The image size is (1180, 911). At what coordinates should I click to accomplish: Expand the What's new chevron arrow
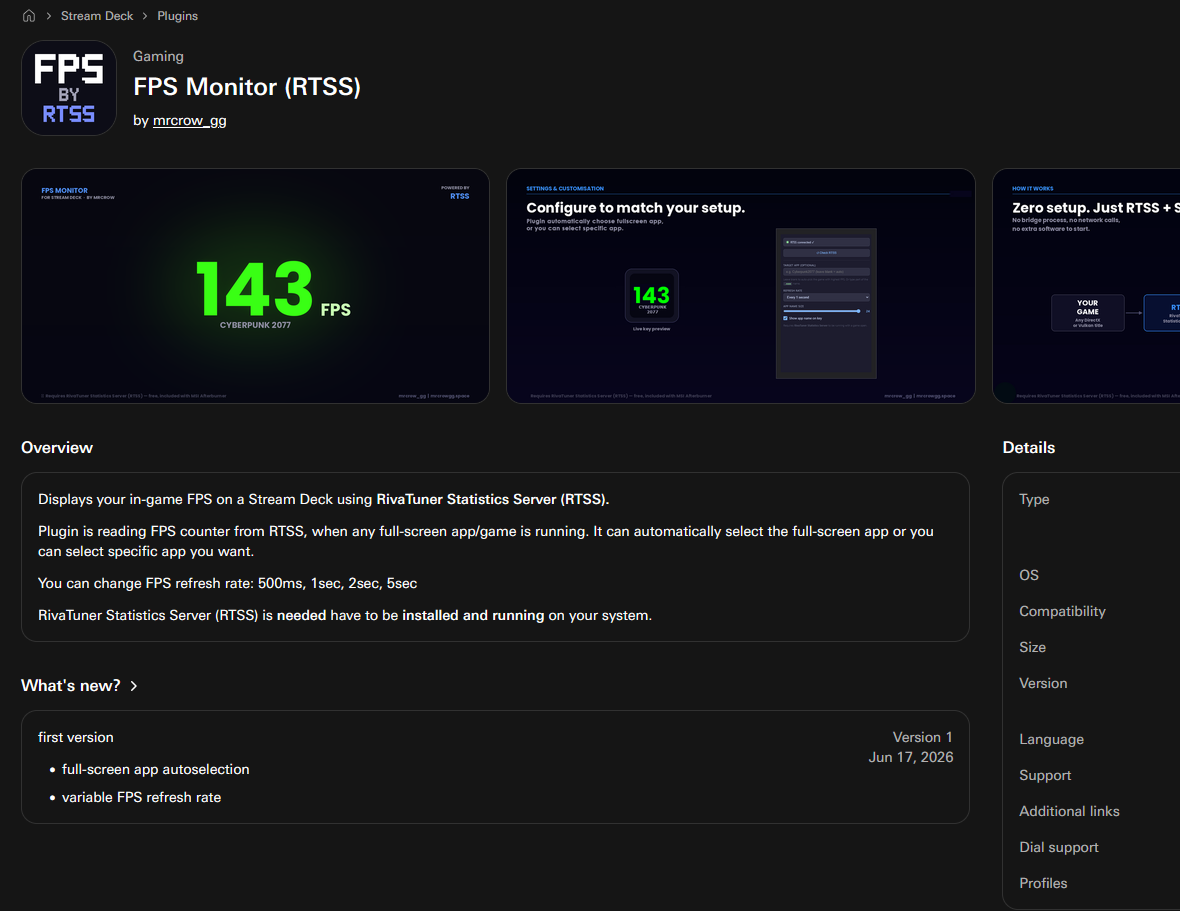pos(134,686)
